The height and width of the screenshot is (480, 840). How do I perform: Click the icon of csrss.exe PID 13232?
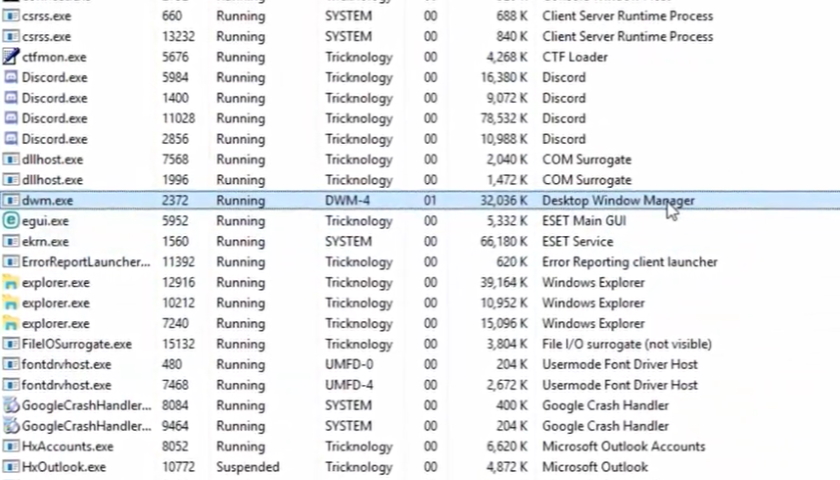point(11,36)
